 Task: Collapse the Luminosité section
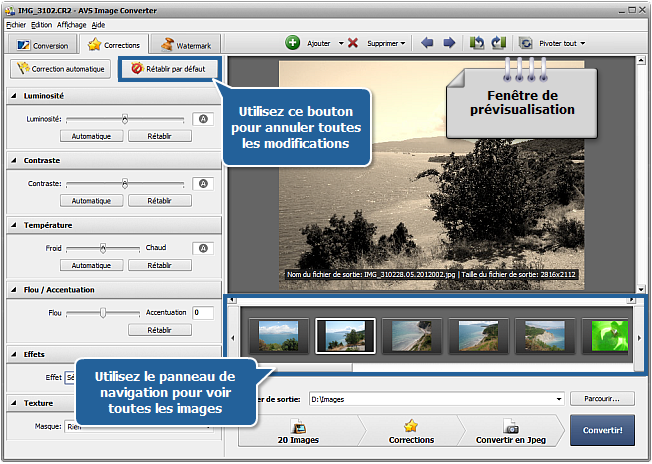(x=14, y=96)
